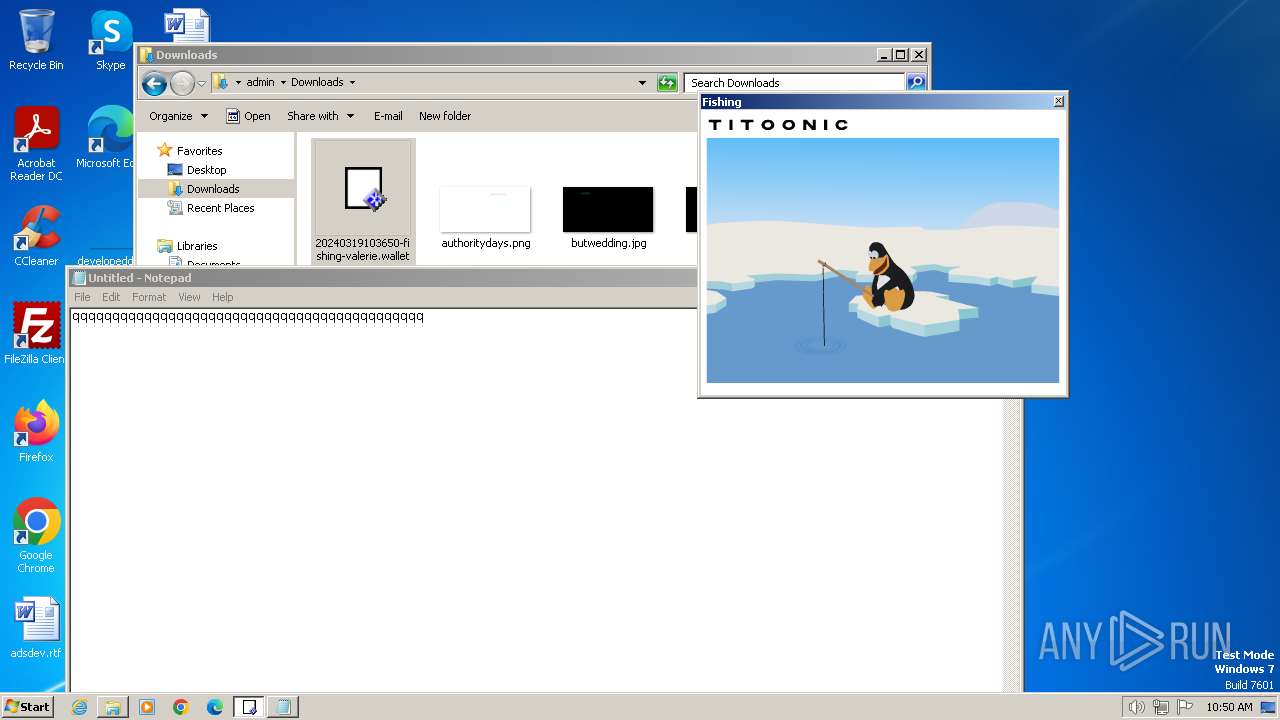Expand root folder arrow before admin
The image size is (1280, 720).
pyautogui.click(x=238, y=83)
